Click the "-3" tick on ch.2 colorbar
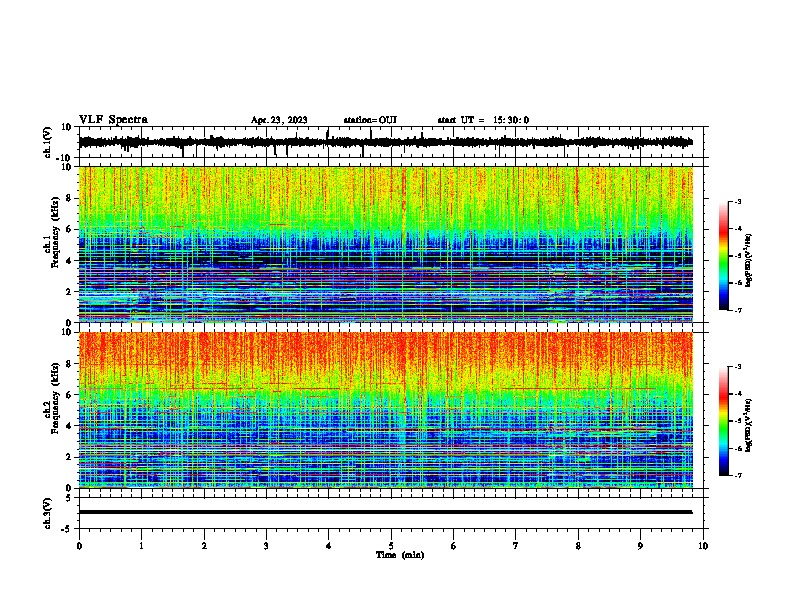This screenshot has width=792, height=612. pos(737,367)
